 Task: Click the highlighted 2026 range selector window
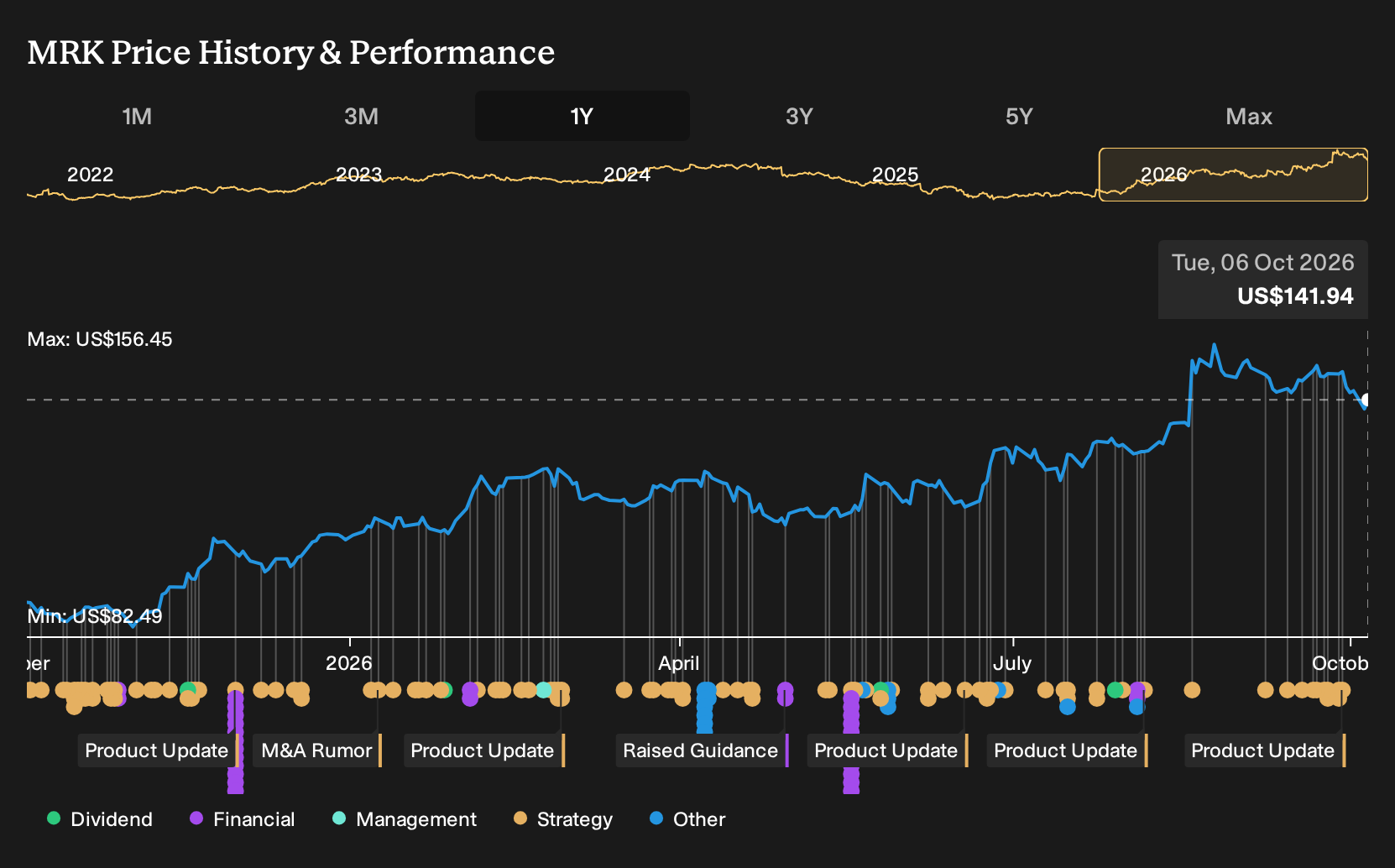tap(1233, 175)
